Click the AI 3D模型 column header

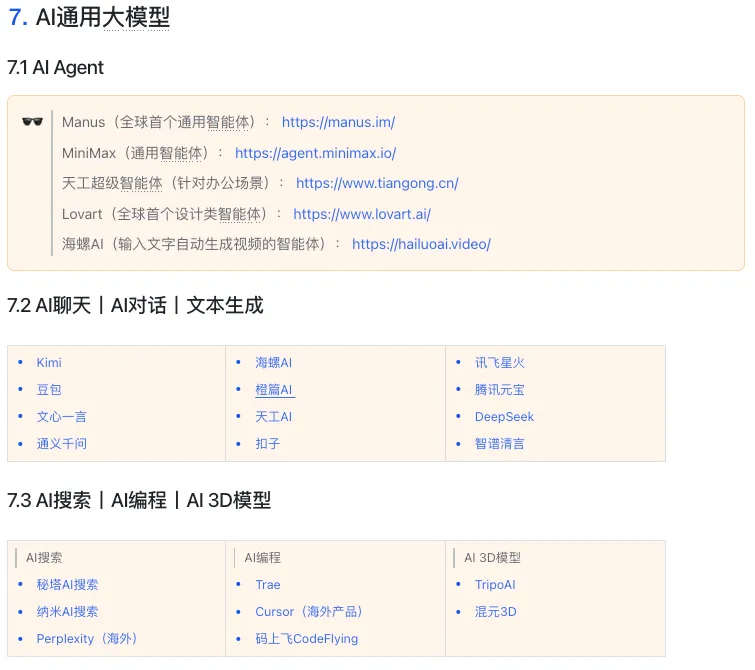(493, 558)
